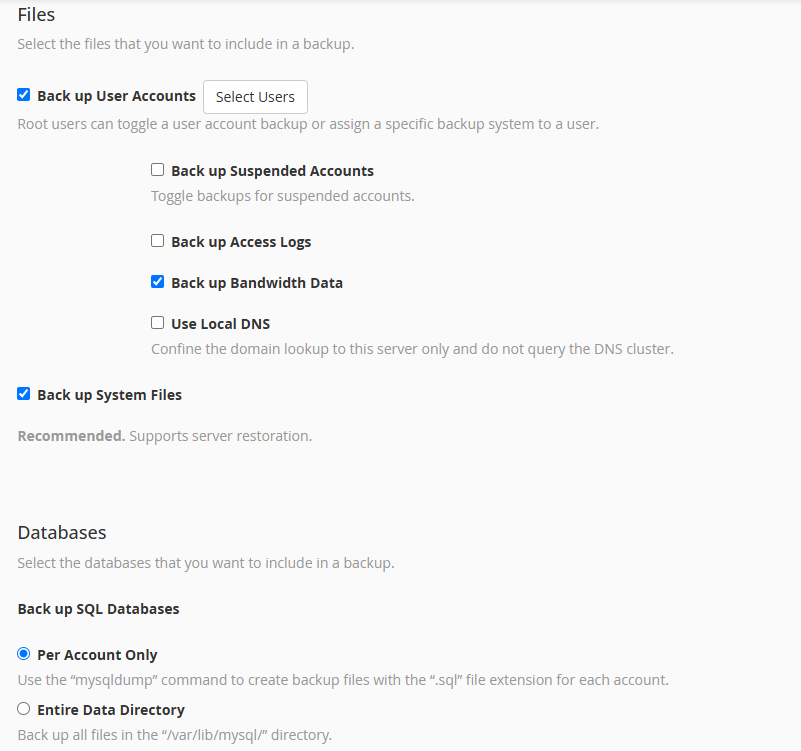The width and height of the screenshot is (801, 751).
Task: Select the "Per Account Only" radio button
Action: [x=22, y=654]
